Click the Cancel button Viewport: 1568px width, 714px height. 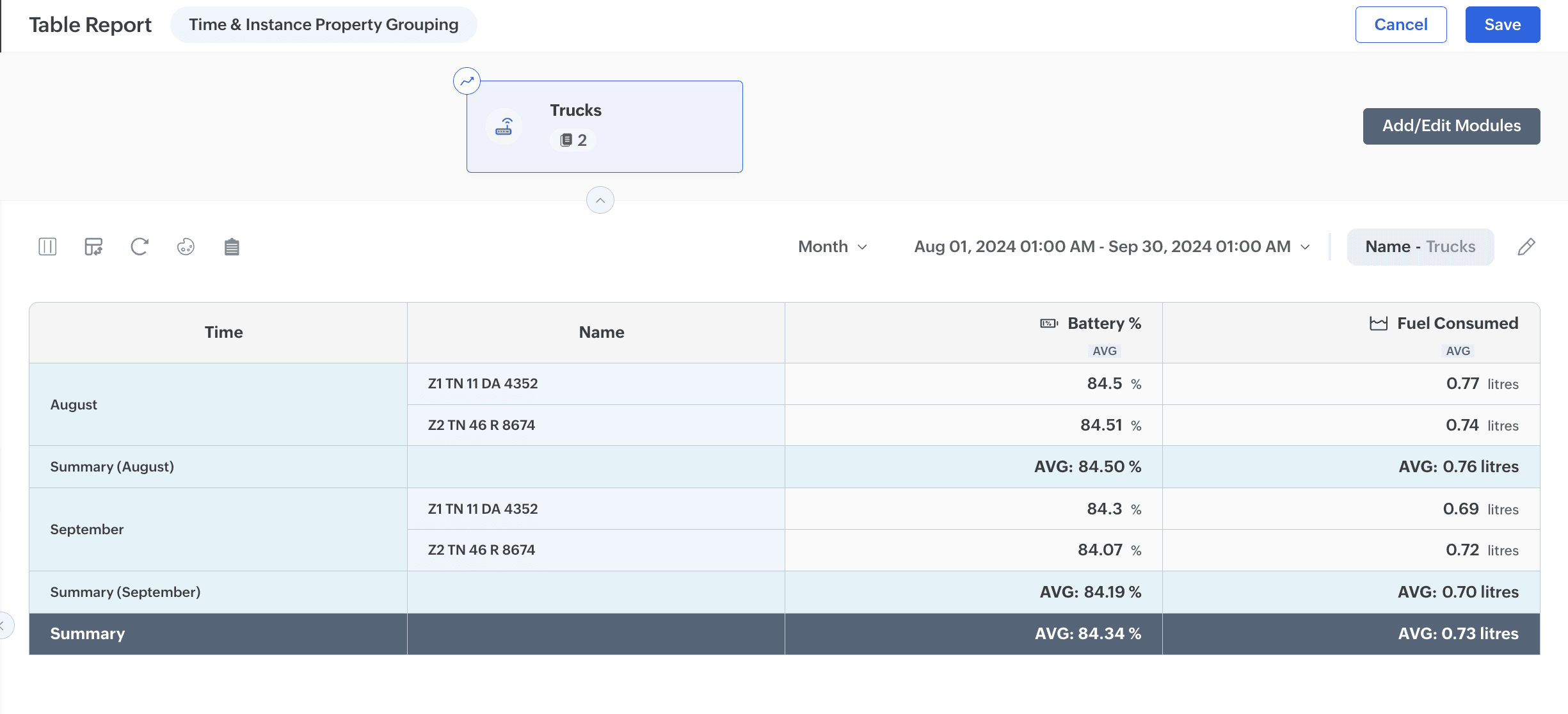(1400, 24)
